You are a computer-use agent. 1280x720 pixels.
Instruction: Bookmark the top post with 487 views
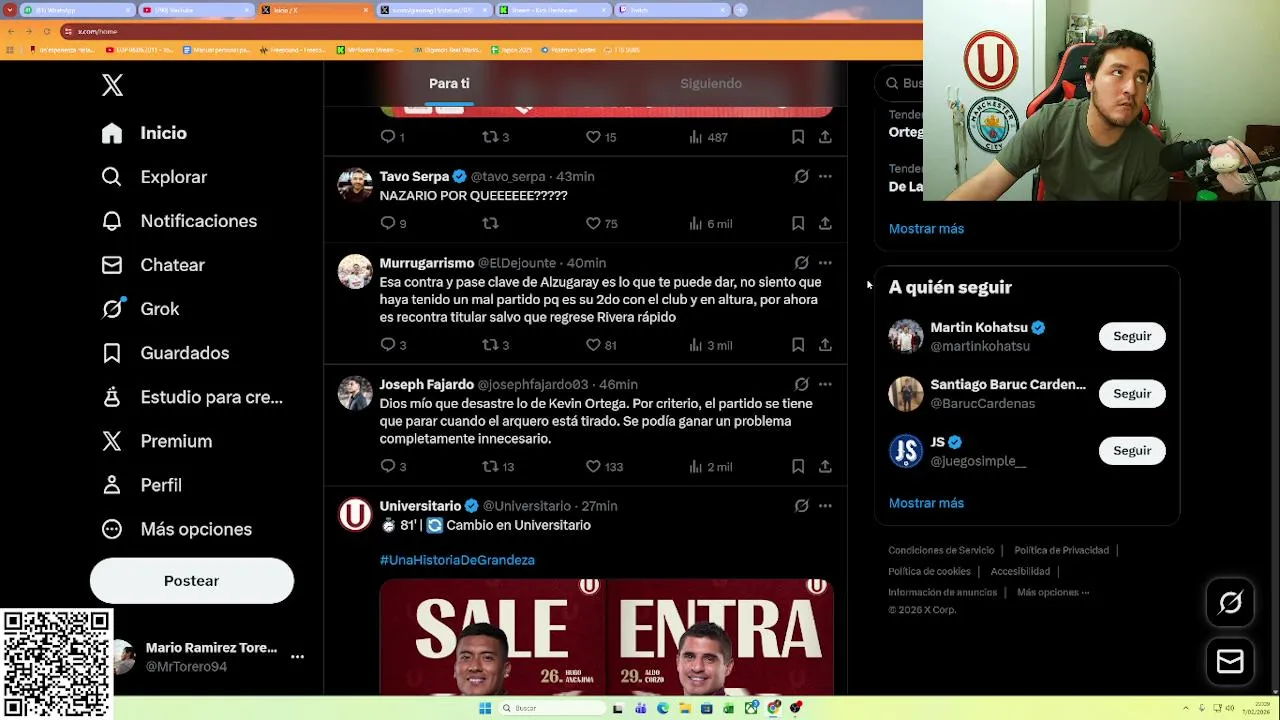[798, 137]
